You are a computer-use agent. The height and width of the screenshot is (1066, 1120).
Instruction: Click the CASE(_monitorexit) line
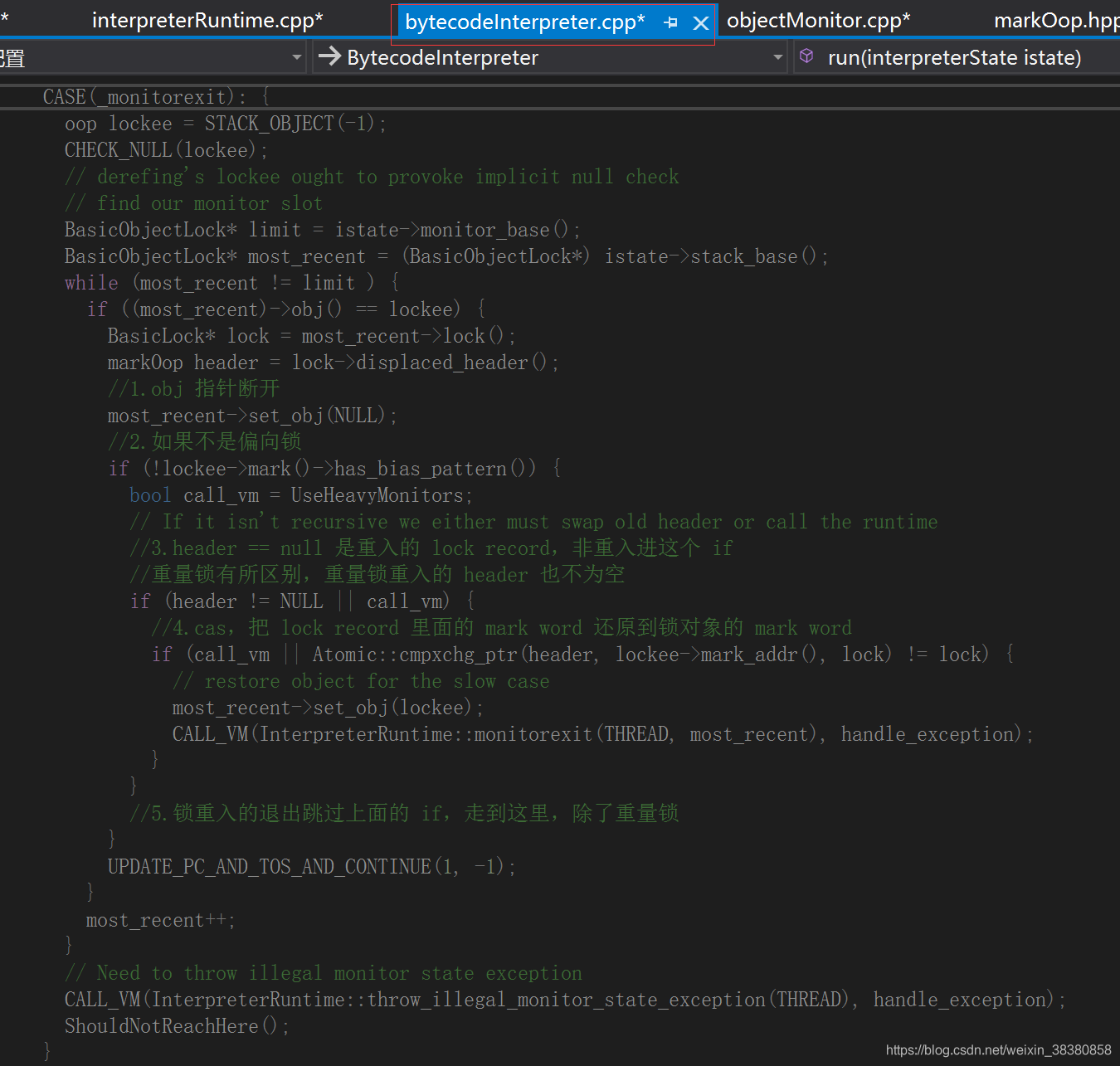click(157, 97)
